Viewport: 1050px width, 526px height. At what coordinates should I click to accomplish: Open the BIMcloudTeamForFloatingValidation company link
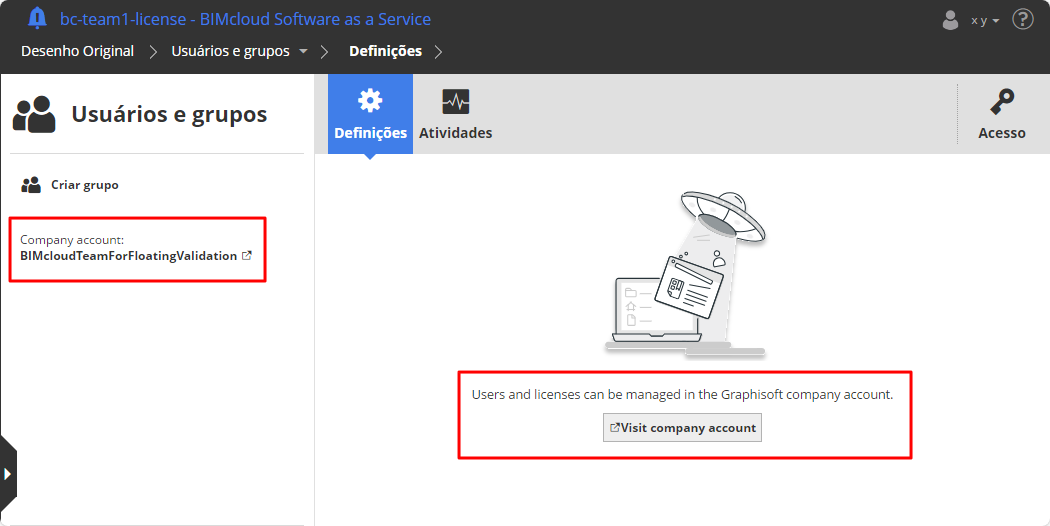(128, 256)
